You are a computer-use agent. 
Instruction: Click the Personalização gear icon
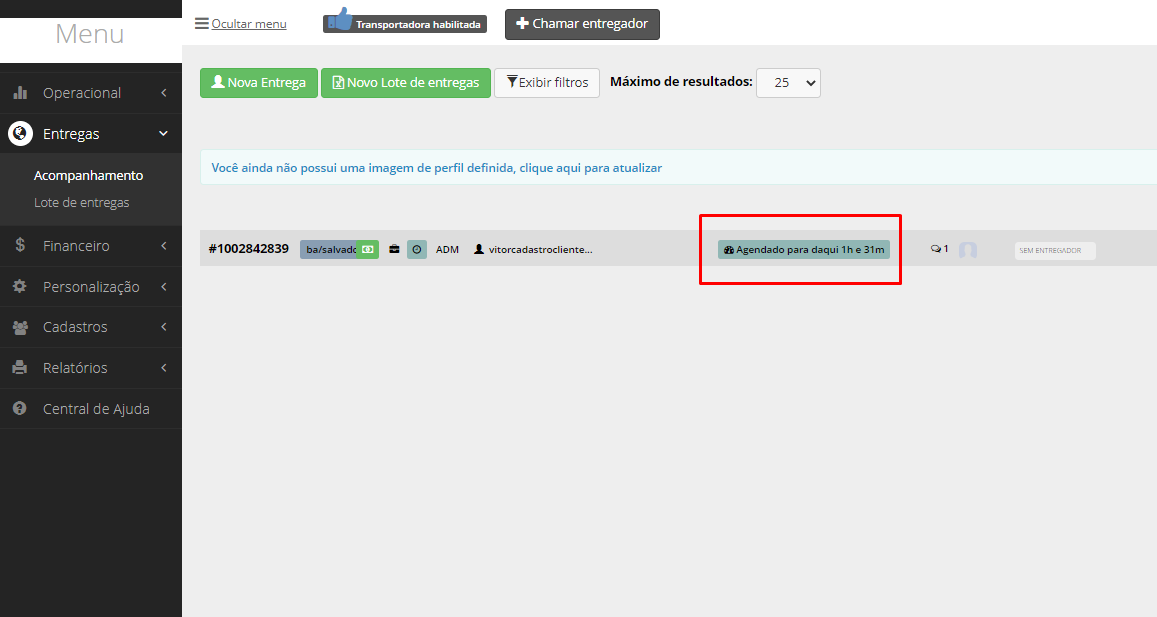[x=20, y=286]
